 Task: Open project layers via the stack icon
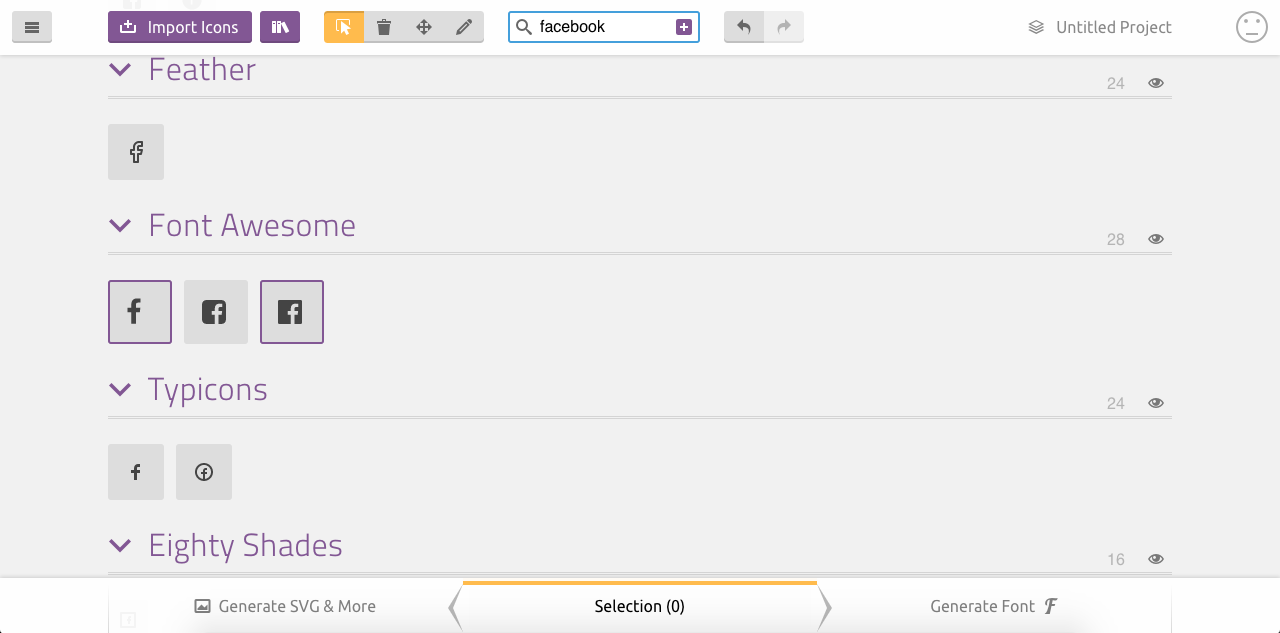pos(1034,27)
